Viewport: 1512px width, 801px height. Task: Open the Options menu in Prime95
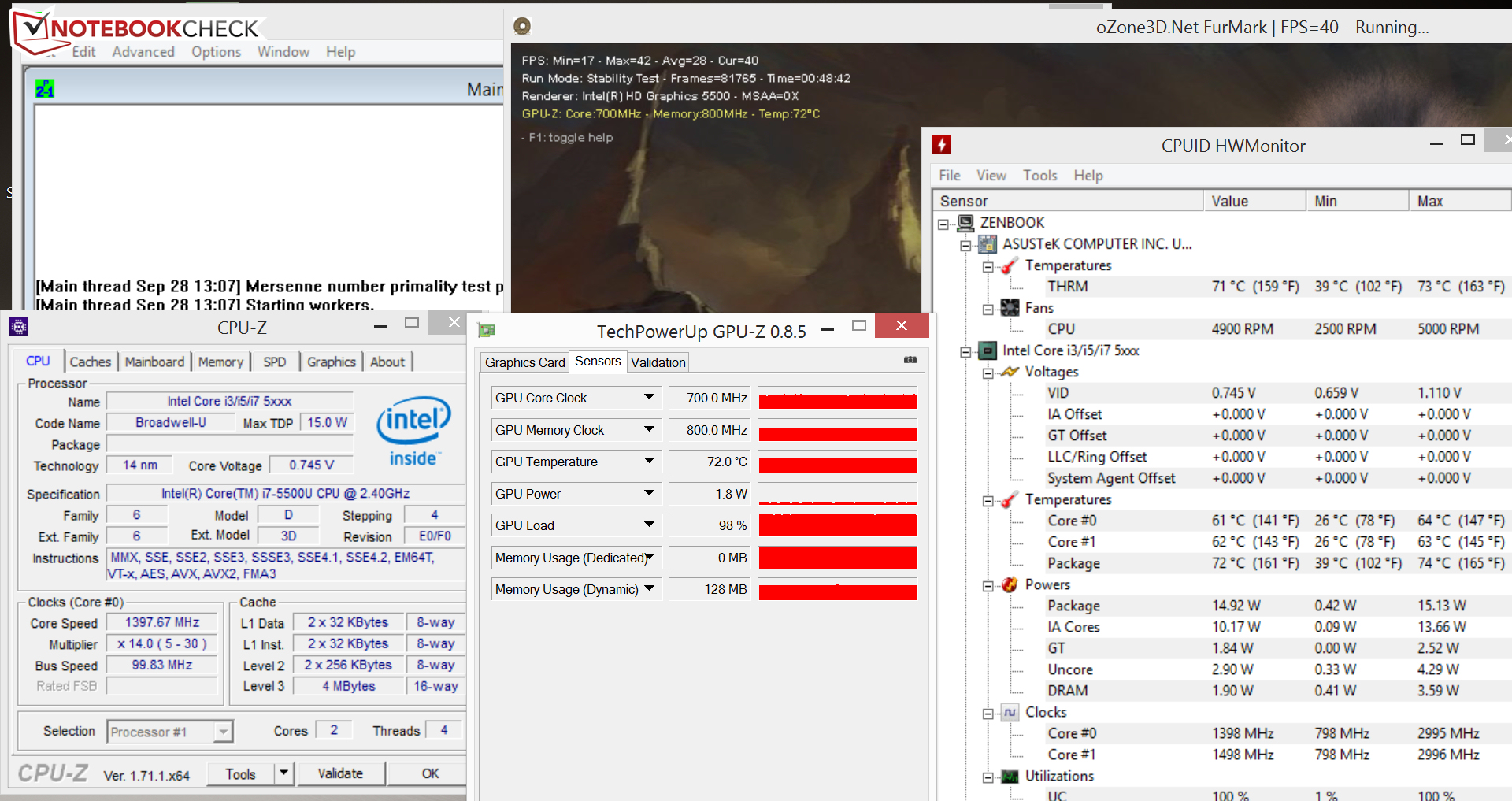(x=216, y=51)
